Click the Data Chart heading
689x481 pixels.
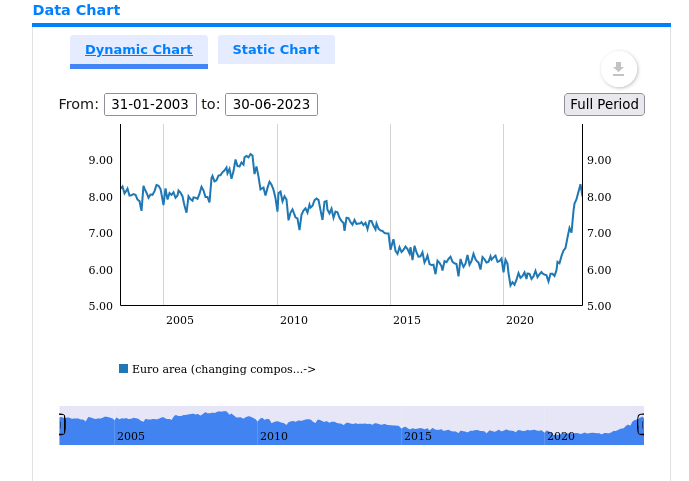click(76, 10)
